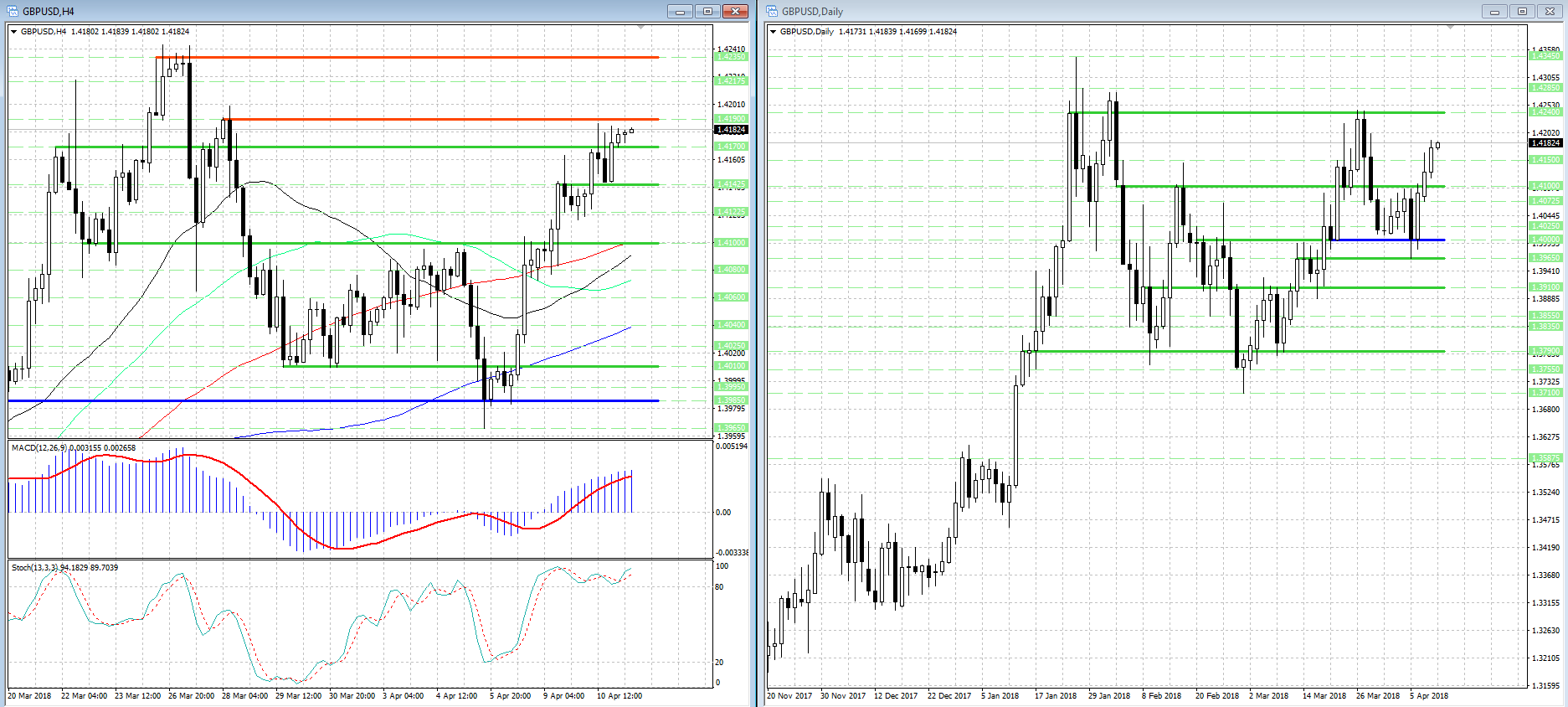The width and height of the screenshot is (1568, 707).
Task: Expand the dropdown arrow beside GBPUSD,Daily label
Action: point(773,32)
